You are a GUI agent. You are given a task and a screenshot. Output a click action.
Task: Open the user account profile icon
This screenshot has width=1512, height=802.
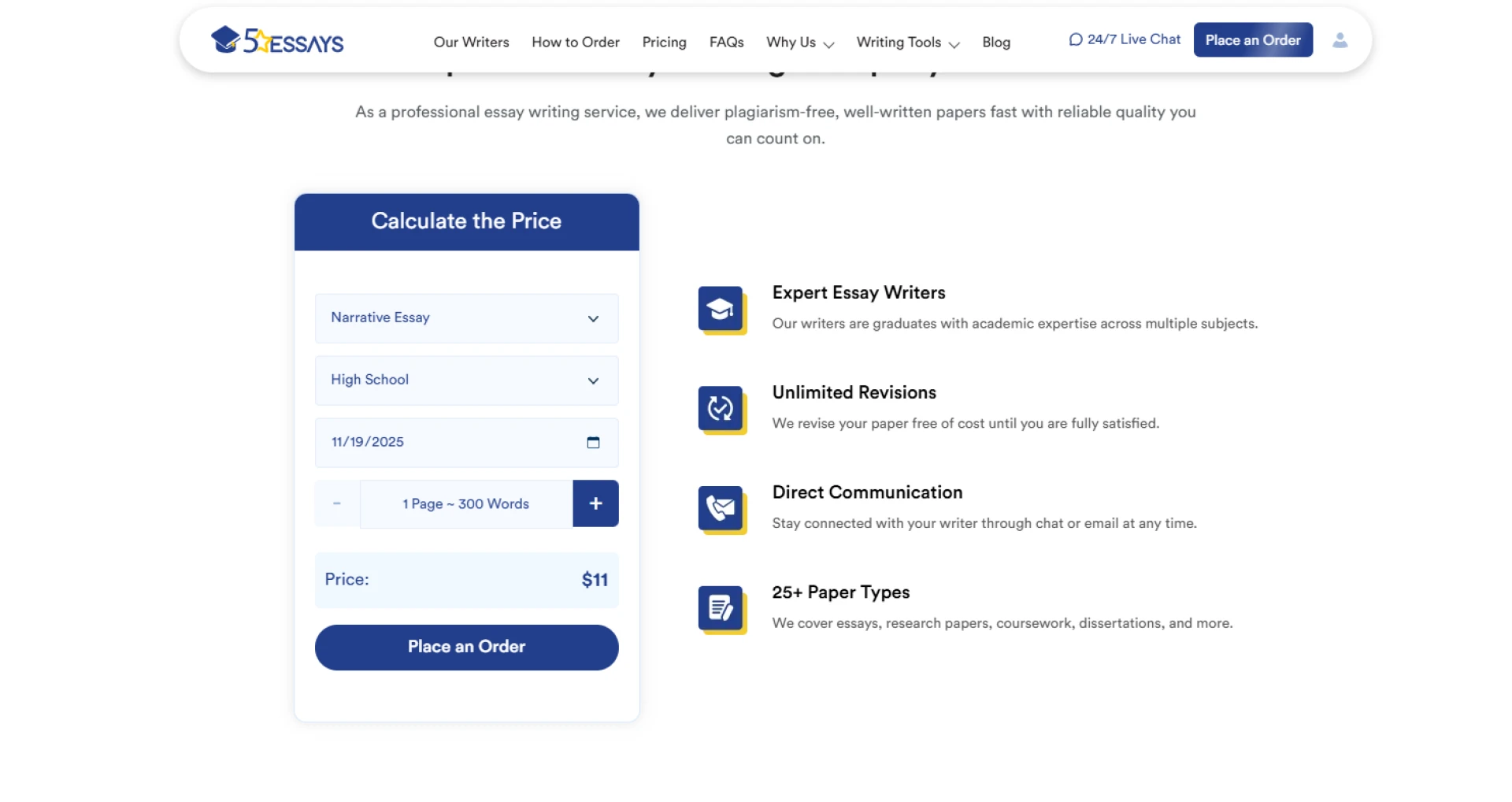(1340, 40)
